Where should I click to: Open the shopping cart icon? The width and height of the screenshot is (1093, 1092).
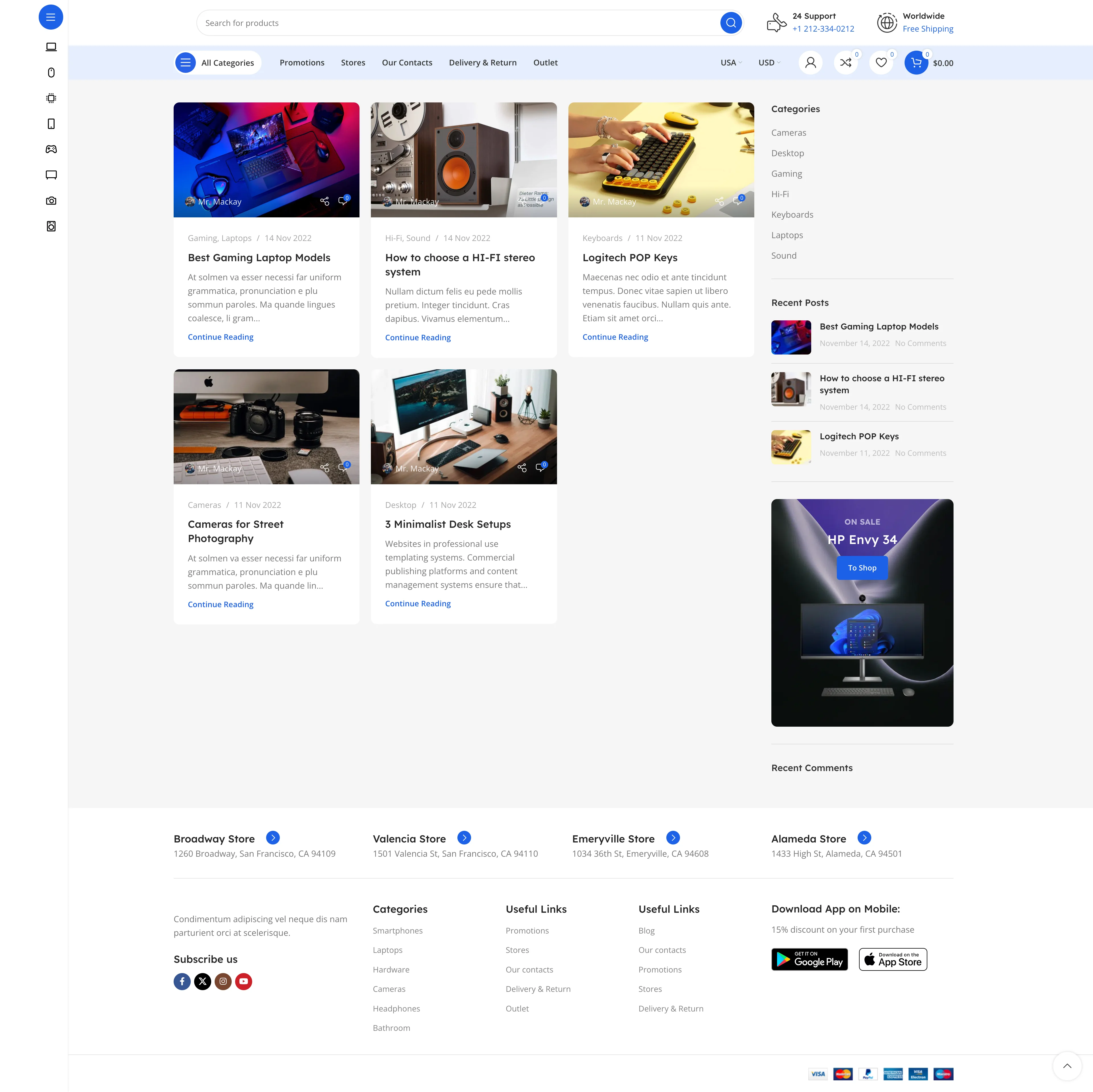(x=916, y=63)
